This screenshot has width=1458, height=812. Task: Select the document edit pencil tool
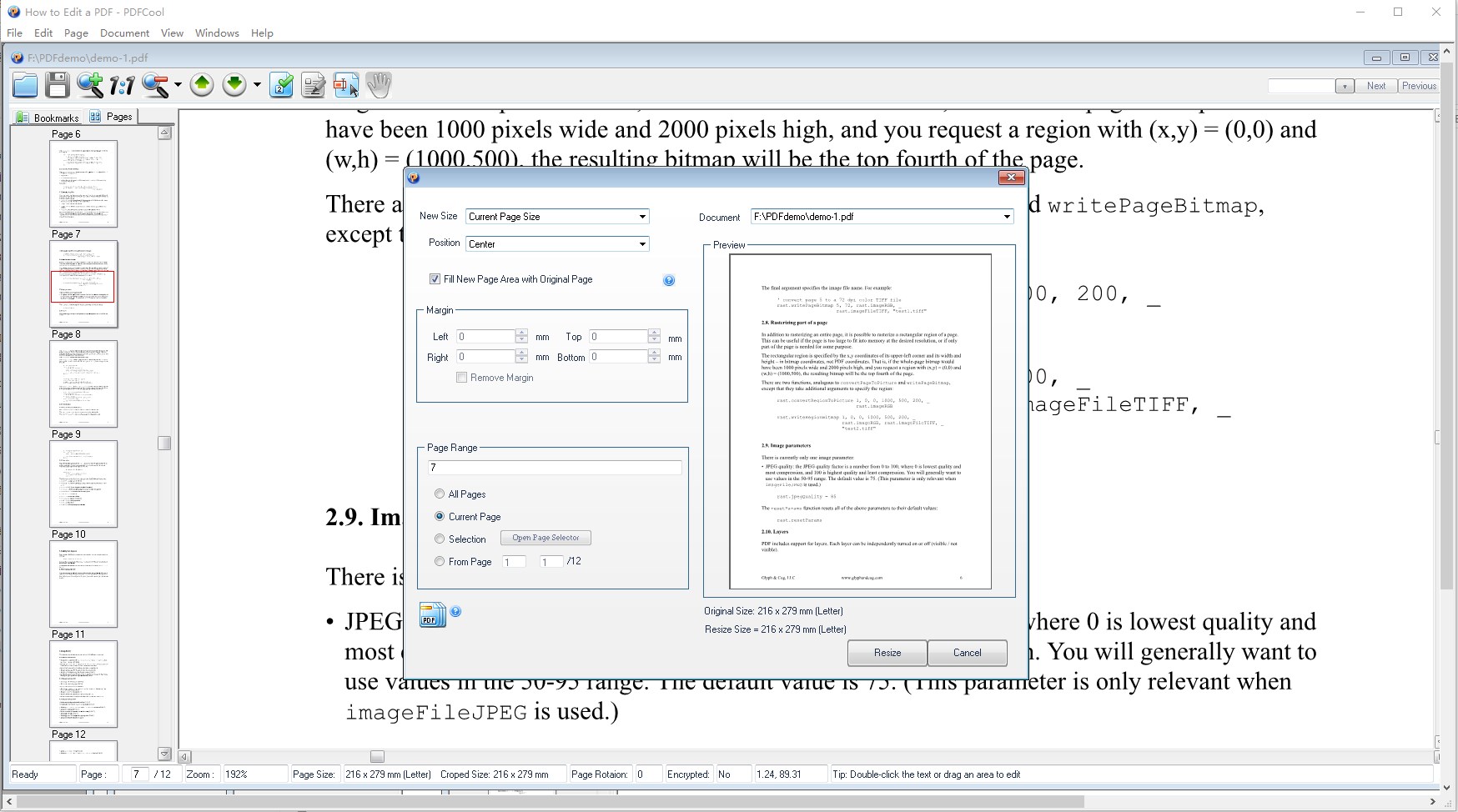click(x=314, y=85)
